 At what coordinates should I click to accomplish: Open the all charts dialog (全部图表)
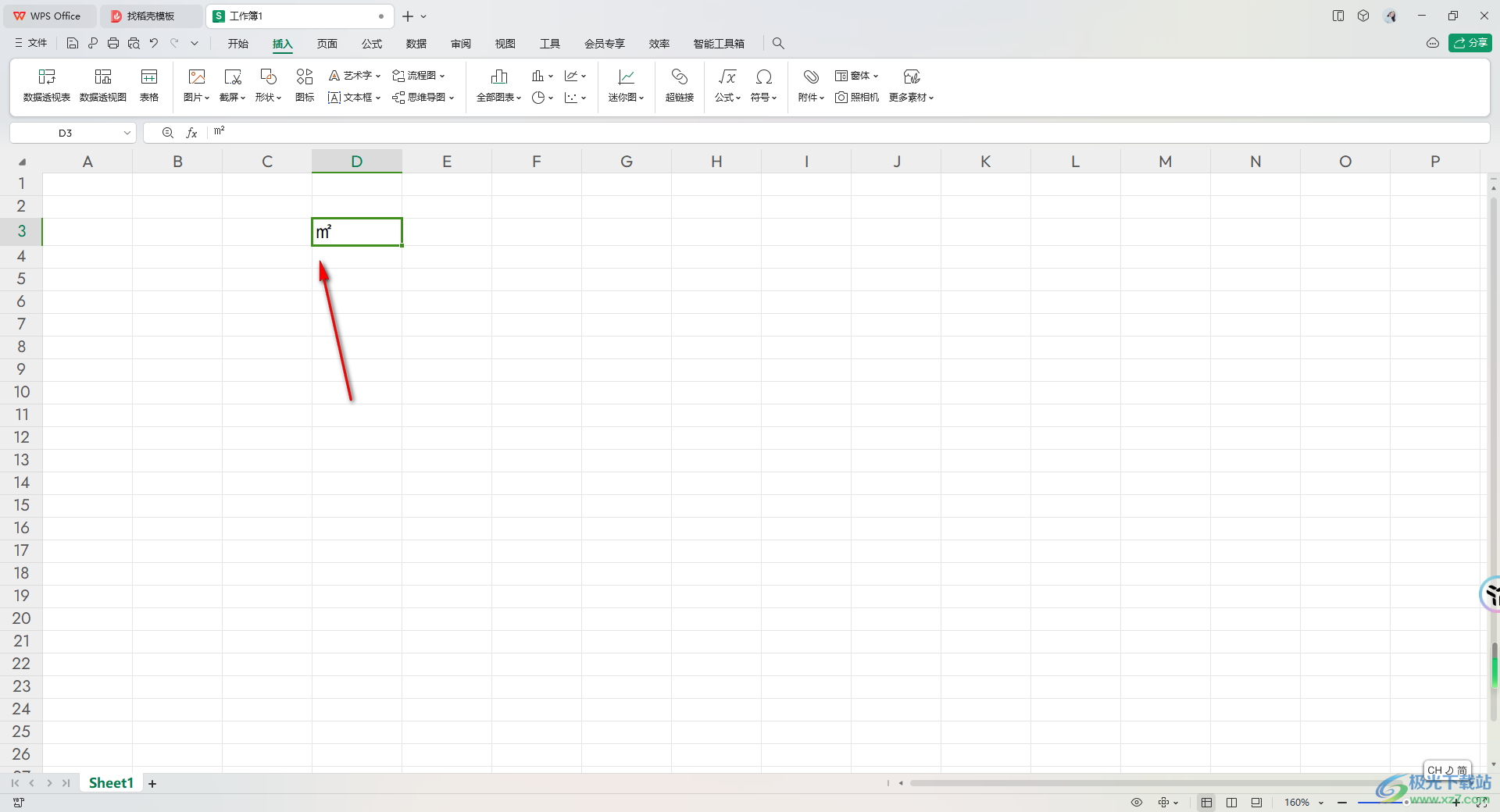pos(499,85)
